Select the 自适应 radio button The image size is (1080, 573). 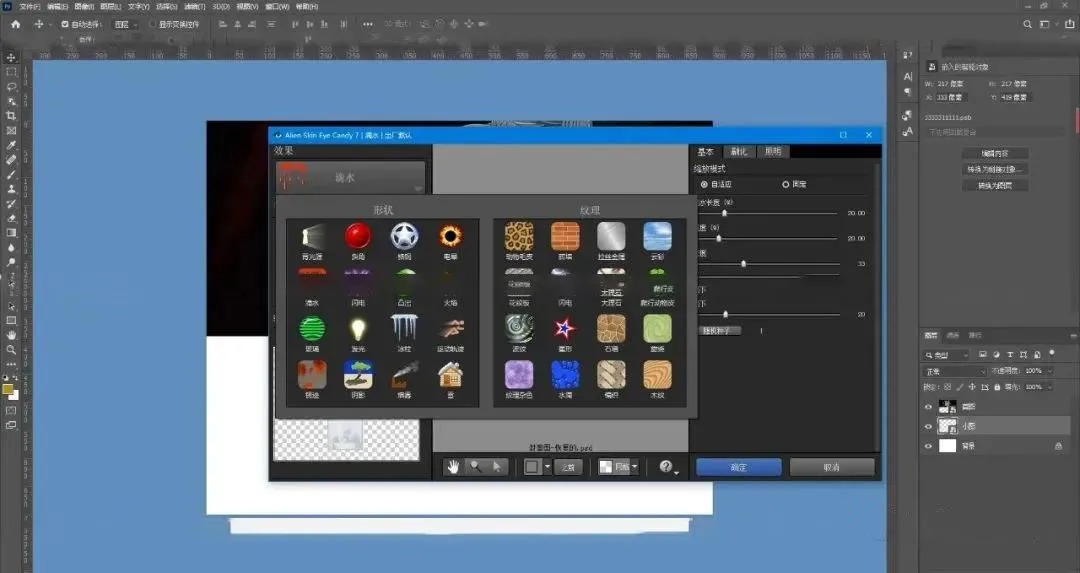[704, 185]
